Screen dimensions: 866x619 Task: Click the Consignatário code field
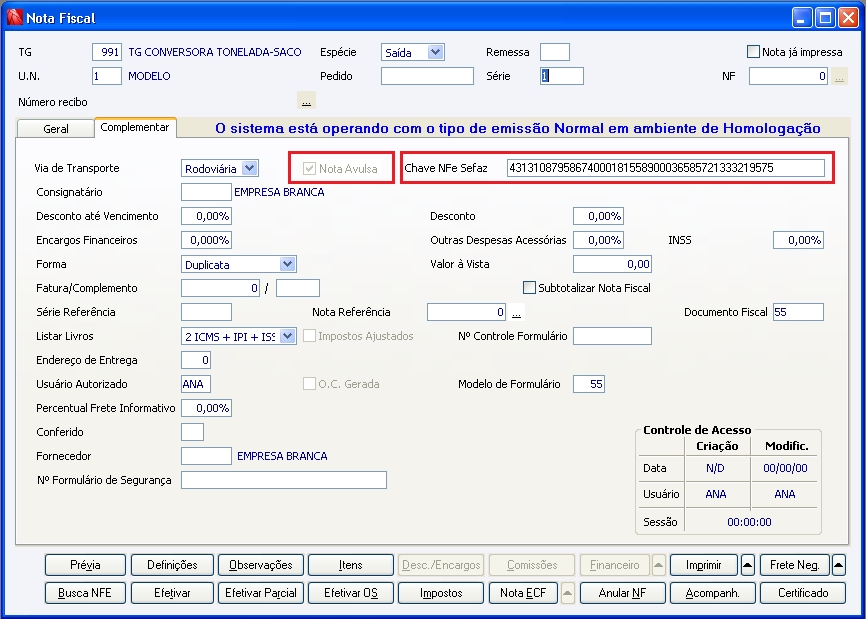pyautogui.click(x=206, y=192)
